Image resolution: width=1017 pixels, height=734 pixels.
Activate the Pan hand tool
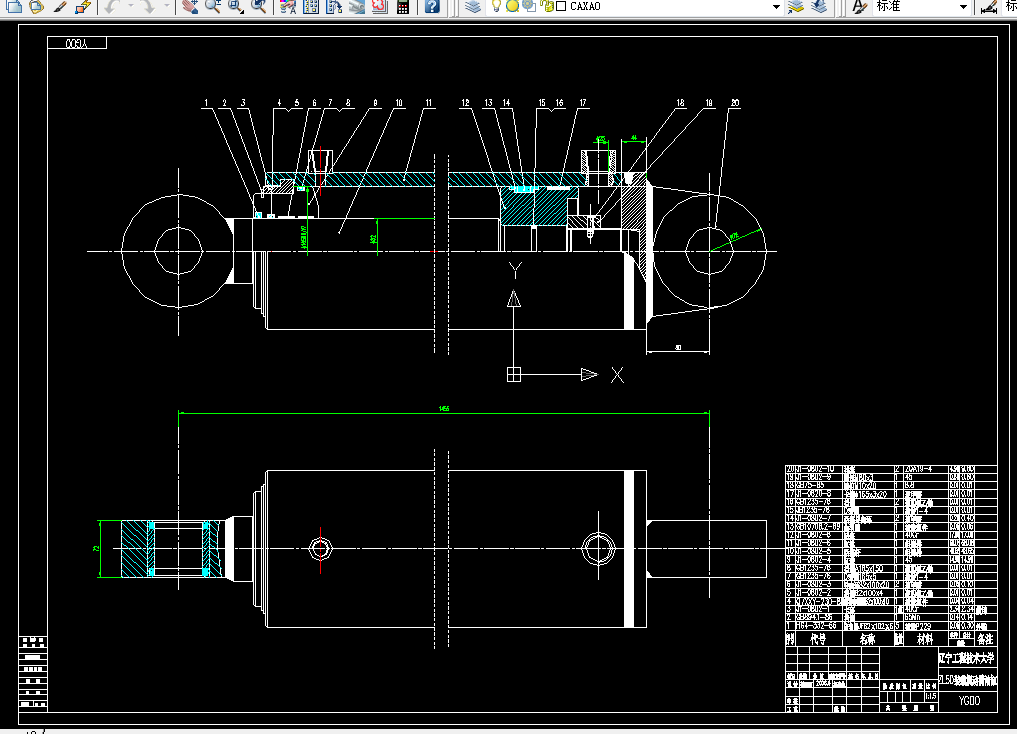click(x=189, y=6)
